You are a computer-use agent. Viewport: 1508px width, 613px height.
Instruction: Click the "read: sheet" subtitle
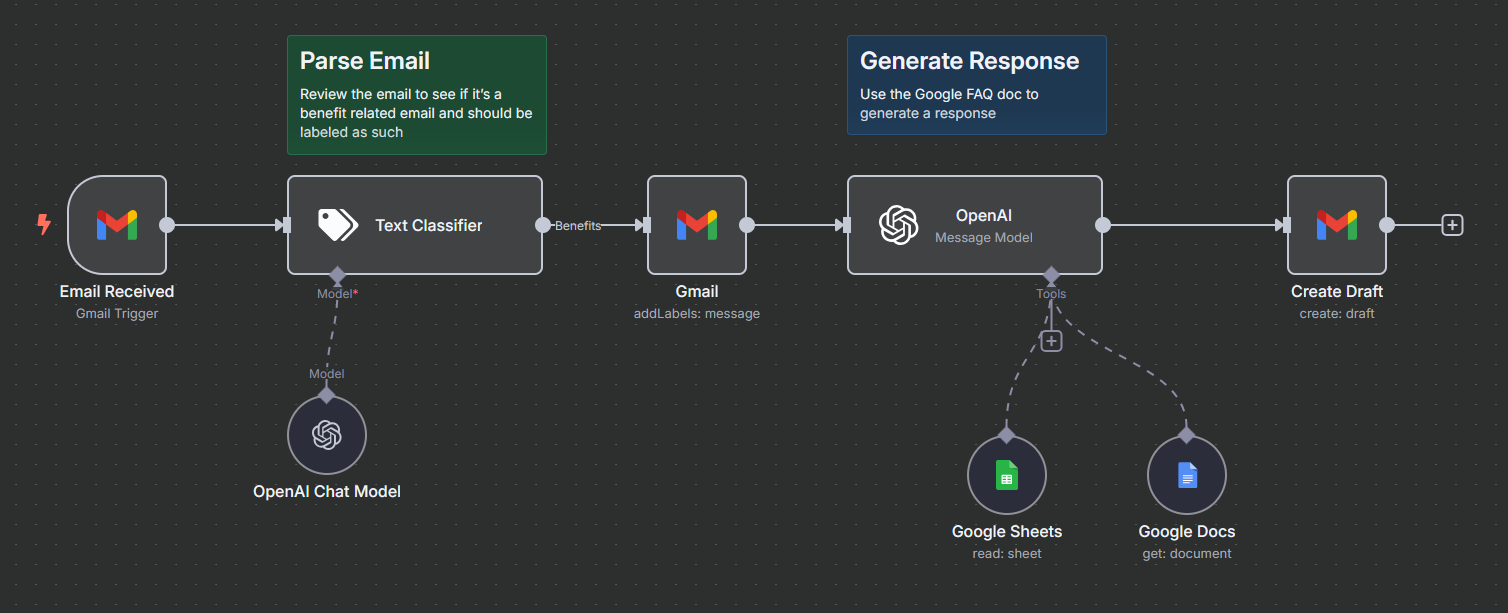tap(1007, 553)
